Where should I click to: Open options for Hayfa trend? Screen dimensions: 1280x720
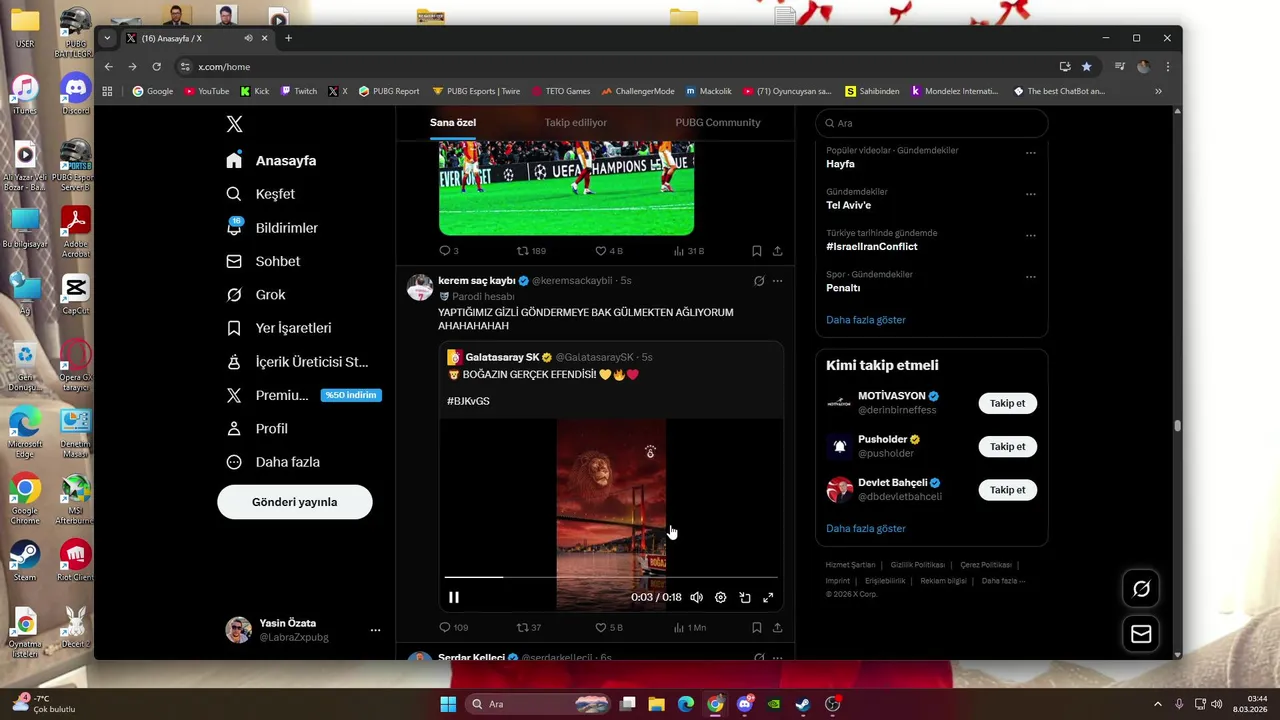click(x=1030, y=153)
